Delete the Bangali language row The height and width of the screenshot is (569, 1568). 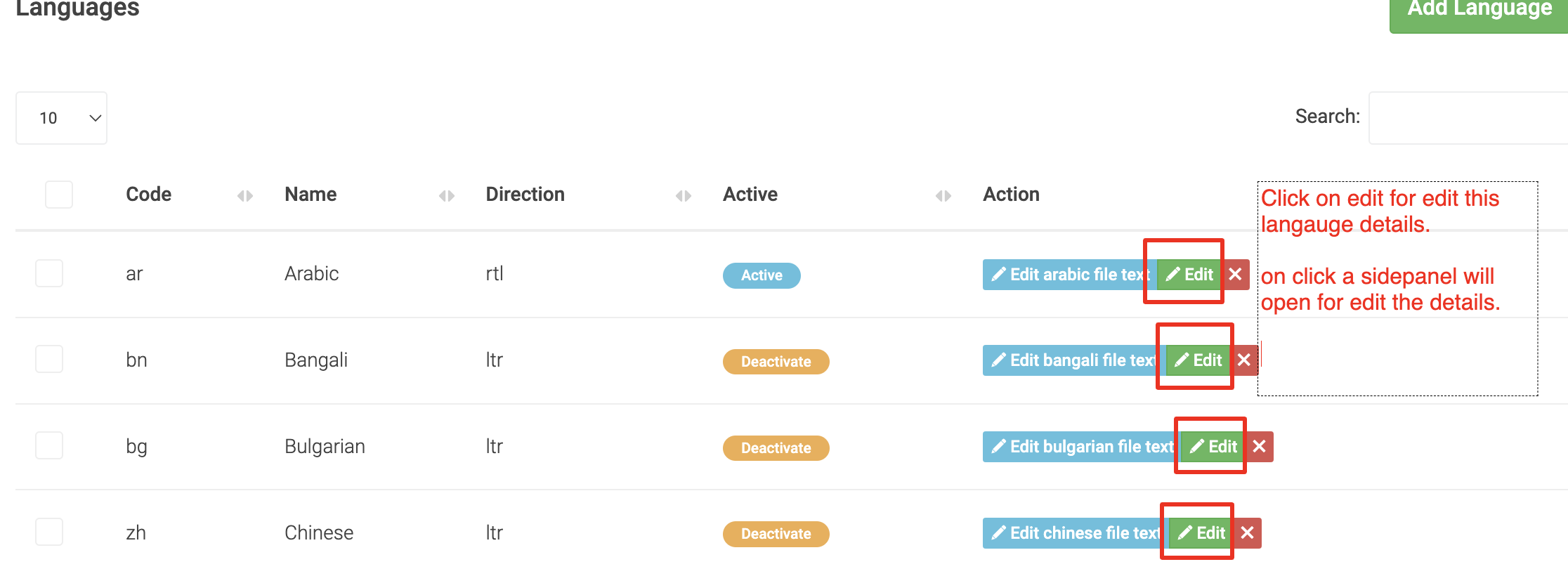(1244, 360)
